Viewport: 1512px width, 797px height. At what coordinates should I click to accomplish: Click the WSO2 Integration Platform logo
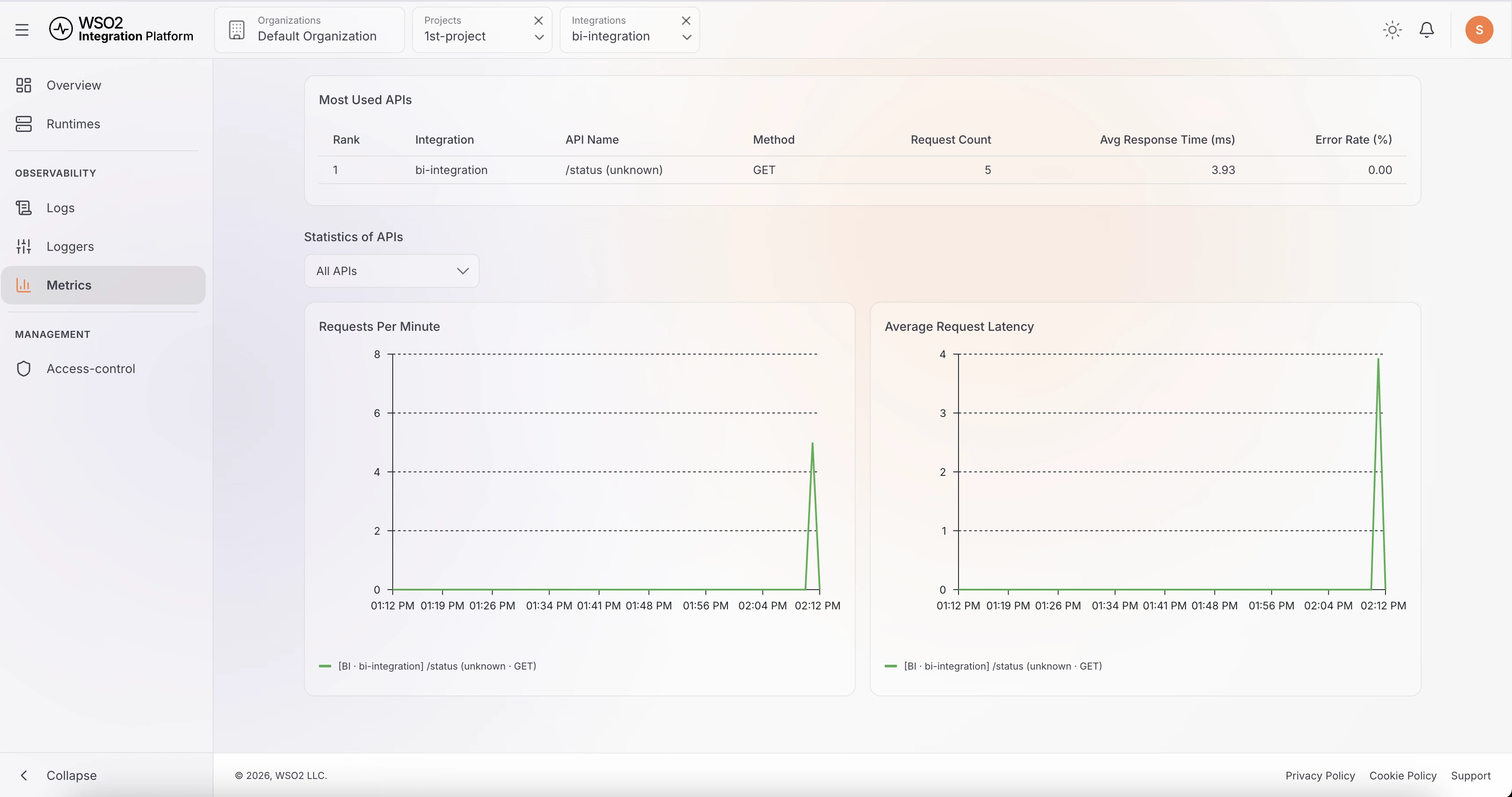pos(122,29)
